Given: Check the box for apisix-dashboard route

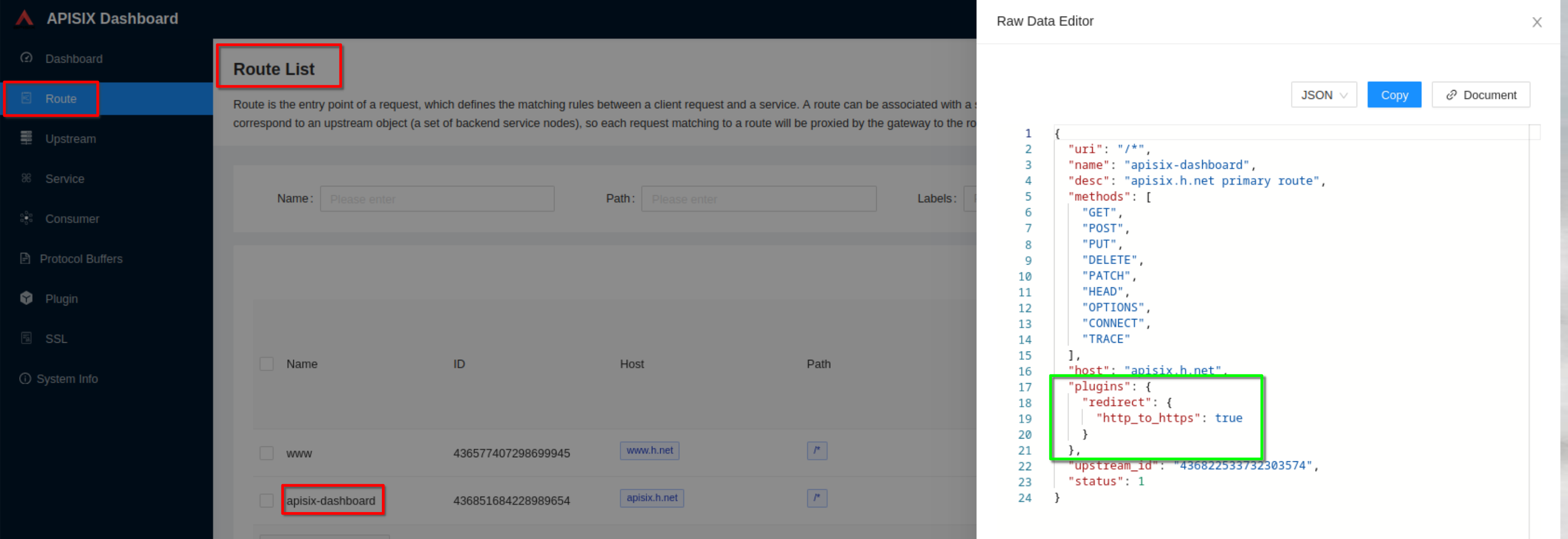Looking at the screenshot, I should [x=267, y=501].
